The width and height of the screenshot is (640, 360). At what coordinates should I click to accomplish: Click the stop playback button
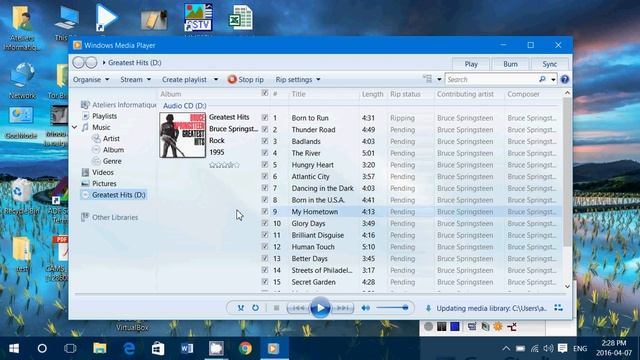tap(276, 308)
